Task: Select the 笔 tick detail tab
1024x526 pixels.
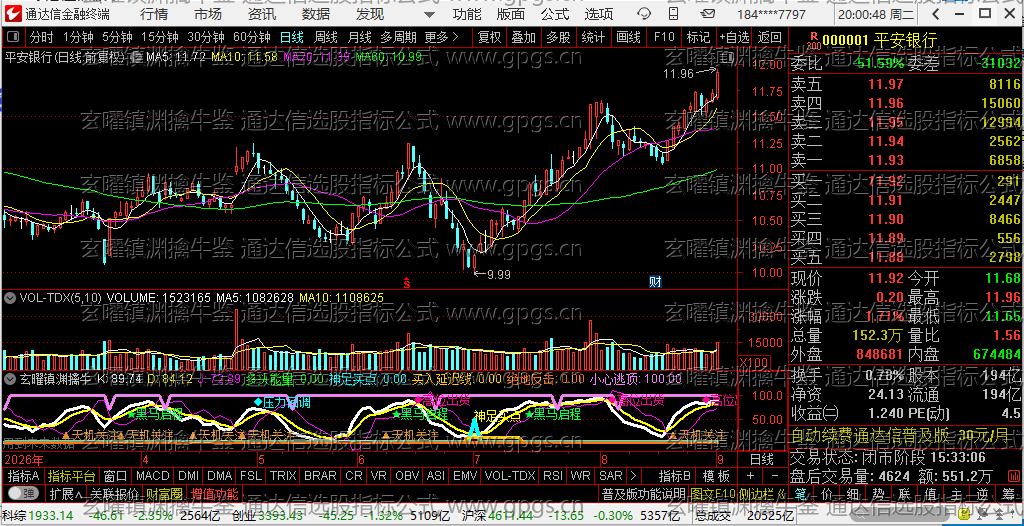Action: (802, 493)
